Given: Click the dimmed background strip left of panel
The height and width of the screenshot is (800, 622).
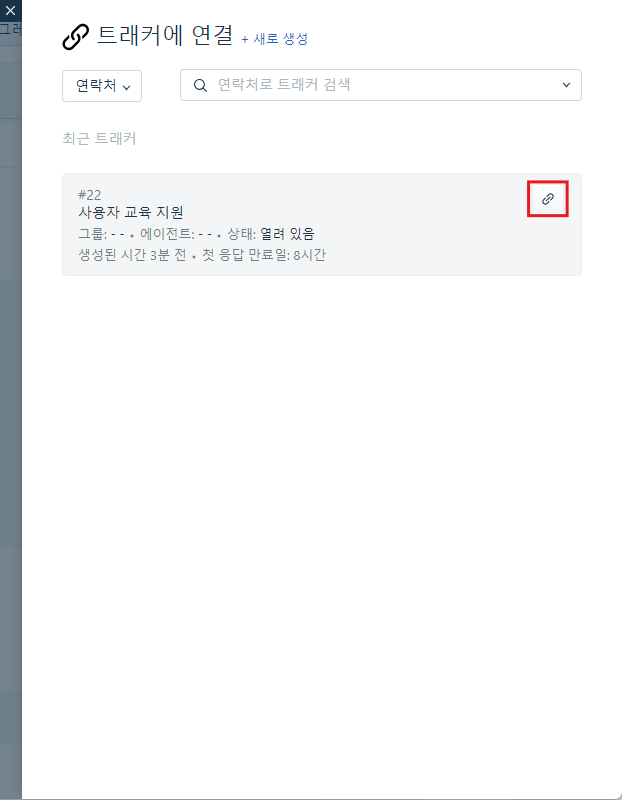Looking at the screenshot, I should [11, 408].
